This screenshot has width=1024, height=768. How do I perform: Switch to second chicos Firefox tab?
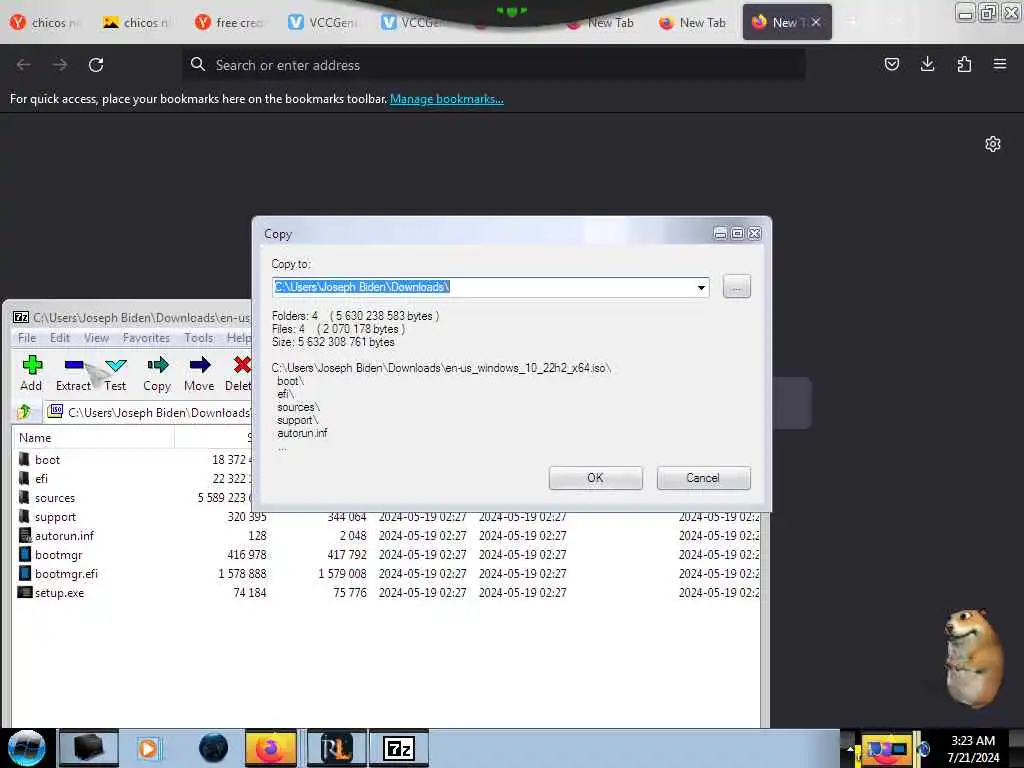138,23
